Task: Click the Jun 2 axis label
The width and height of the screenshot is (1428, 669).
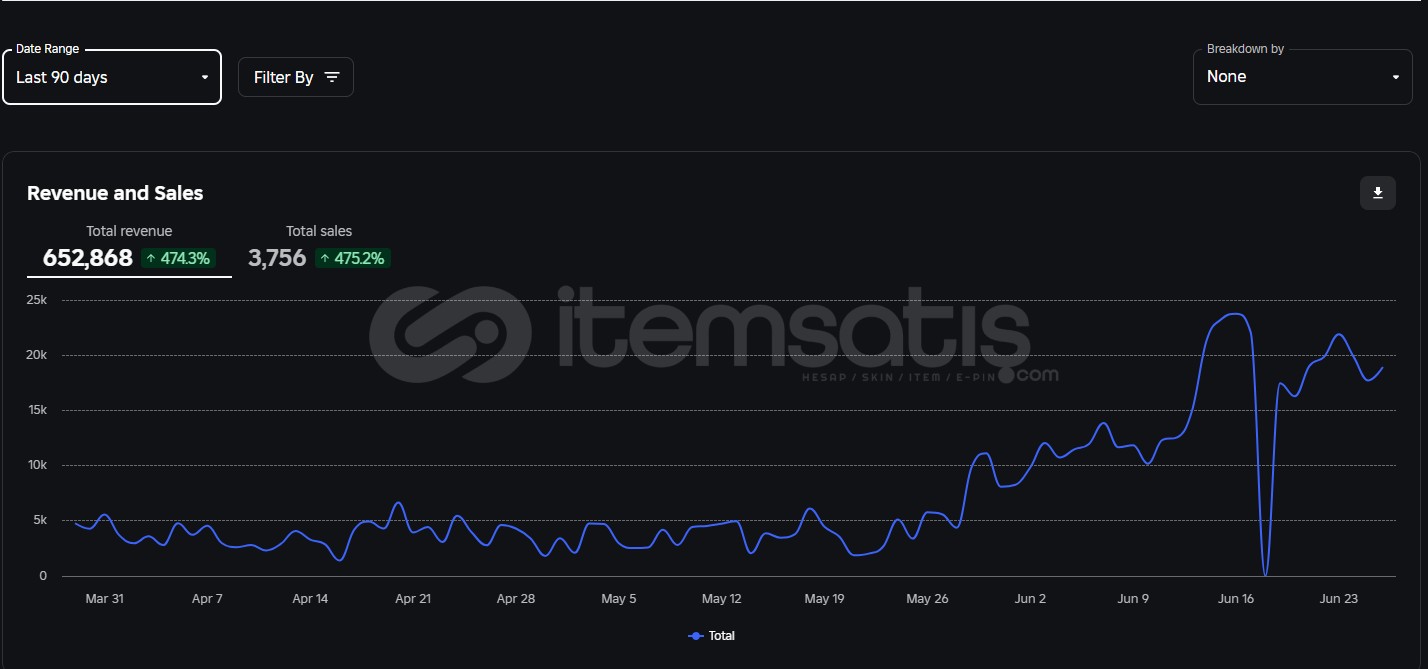Action: pos(1030,599)
